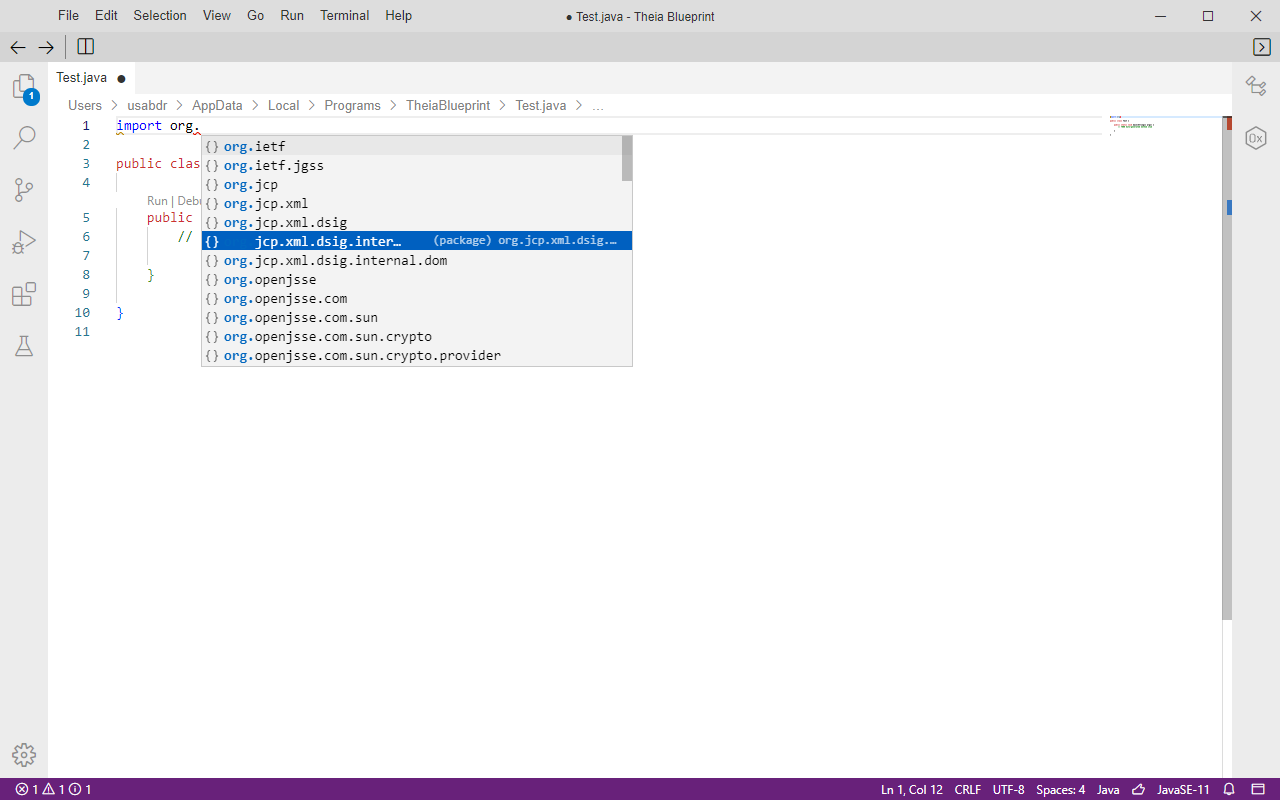Open the Run and Debug view
This screenshot has height=801, width=1280.
(24, 241)
